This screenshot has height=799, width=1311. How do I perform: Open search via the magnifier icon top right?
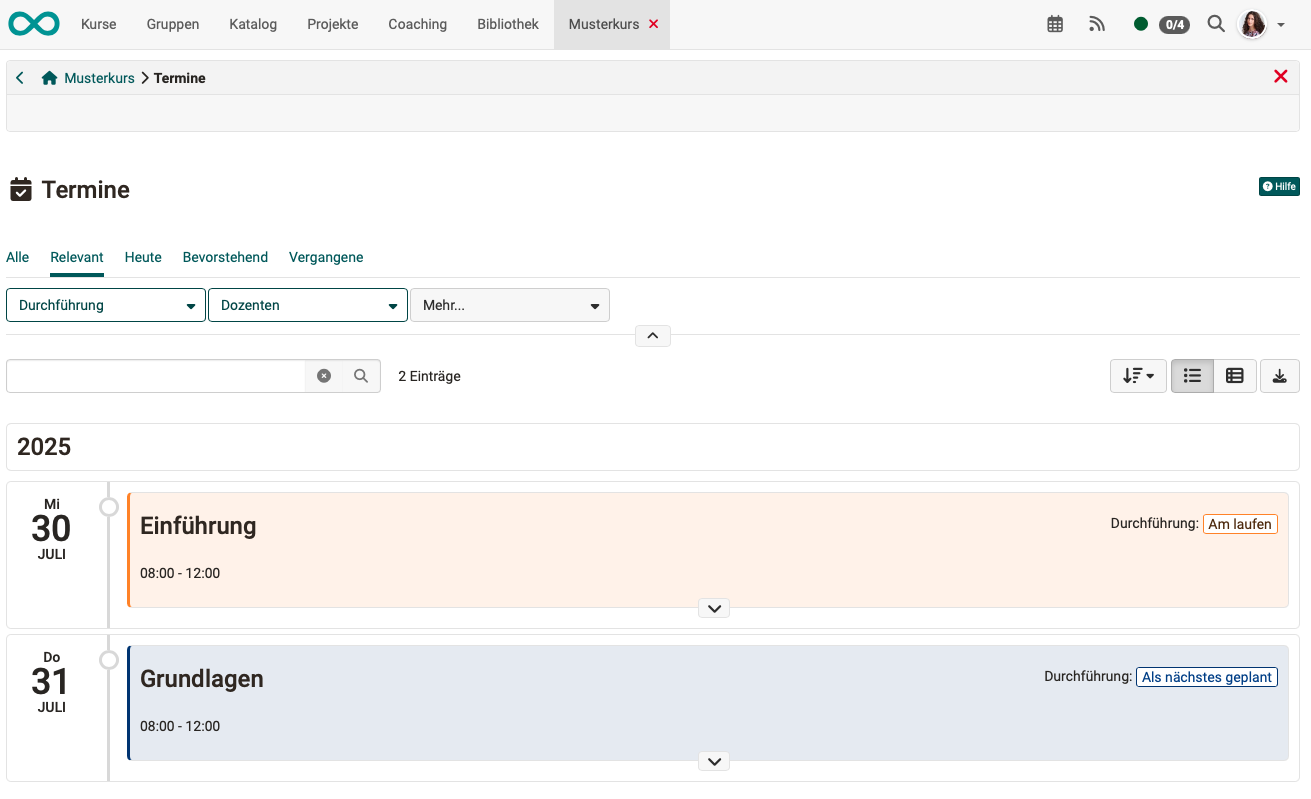click(1216, 23)
